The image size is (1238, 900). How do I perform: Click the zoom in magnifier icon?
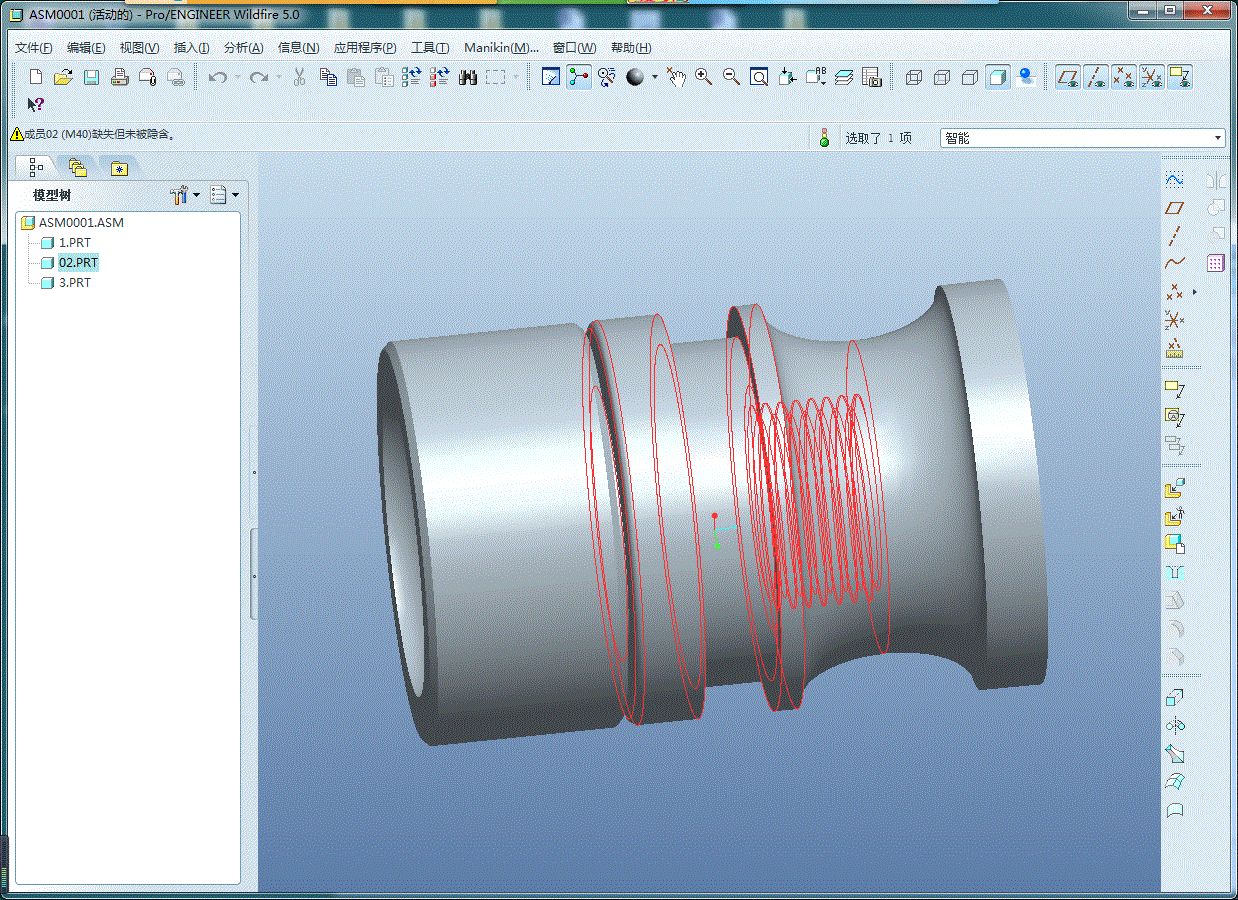coord(704,77)
